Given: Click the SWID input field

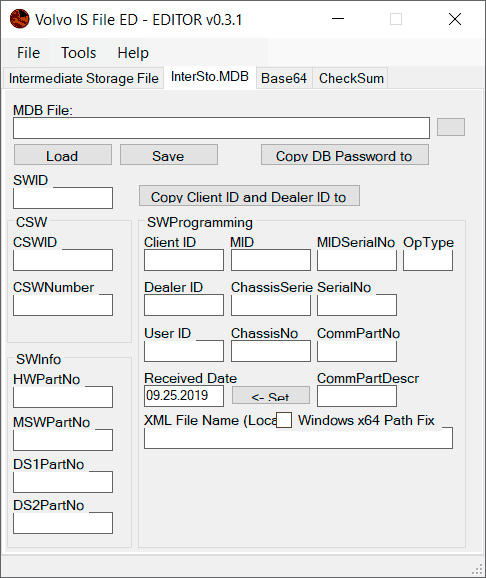Looking at the screenshot, I should [63, 198].
